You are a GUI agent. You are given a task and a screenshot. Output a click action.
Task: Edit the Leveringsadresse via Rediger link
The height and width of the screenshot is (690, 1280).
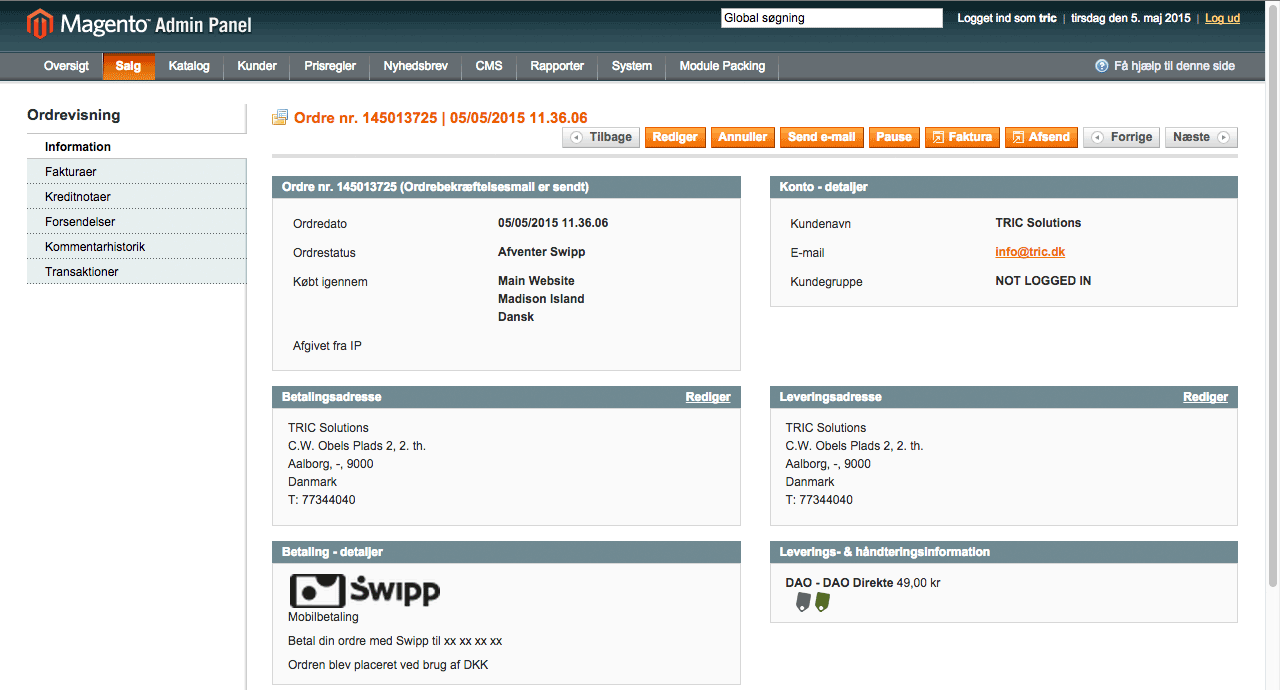point(1205,397)
